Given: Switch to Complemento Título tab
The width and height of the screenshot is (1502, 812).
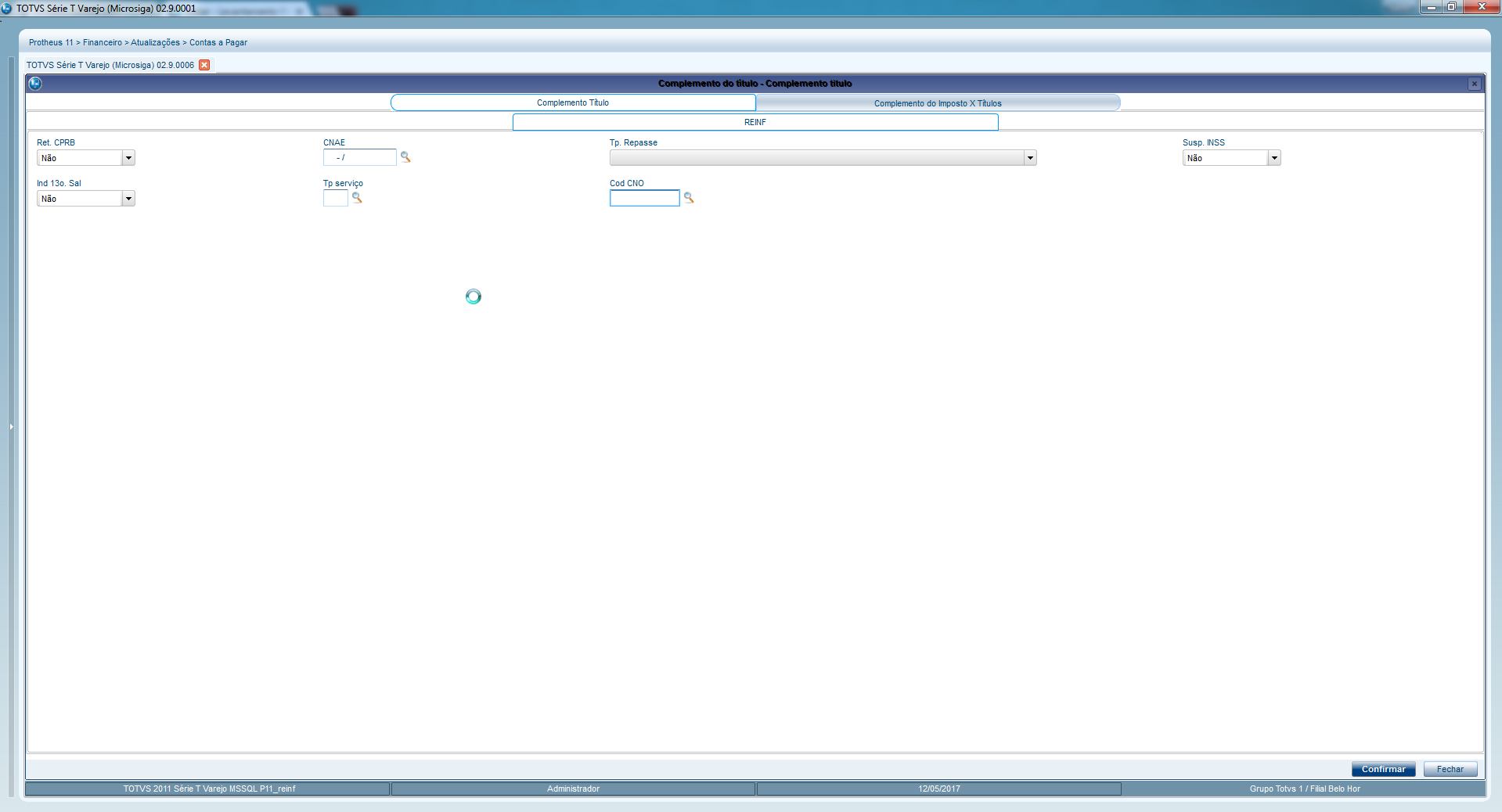Looking at the screenshot, I should [x=573, y=102].
